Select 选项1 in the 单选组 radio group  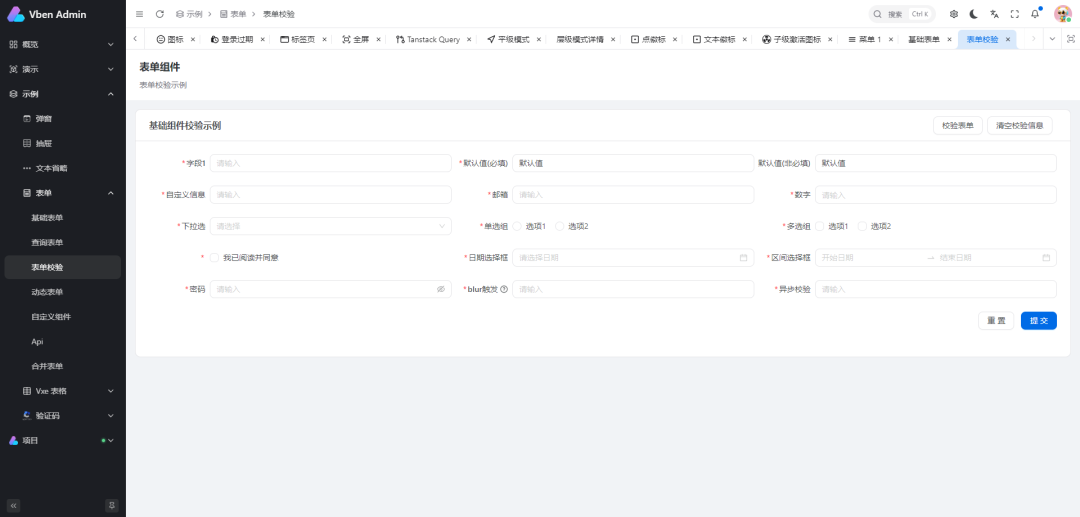(x=518, y=226)
